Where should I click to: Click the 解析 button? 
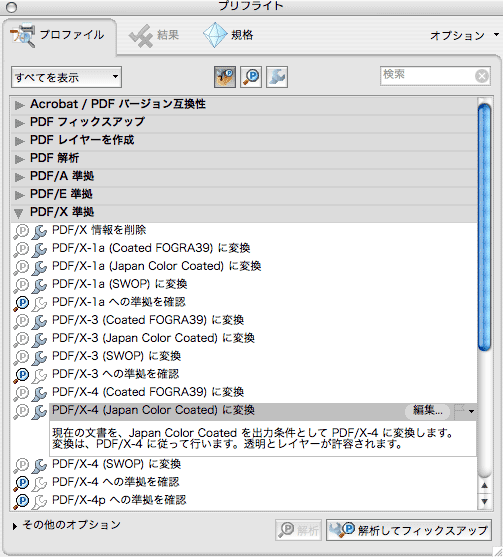tap(298, 530)
